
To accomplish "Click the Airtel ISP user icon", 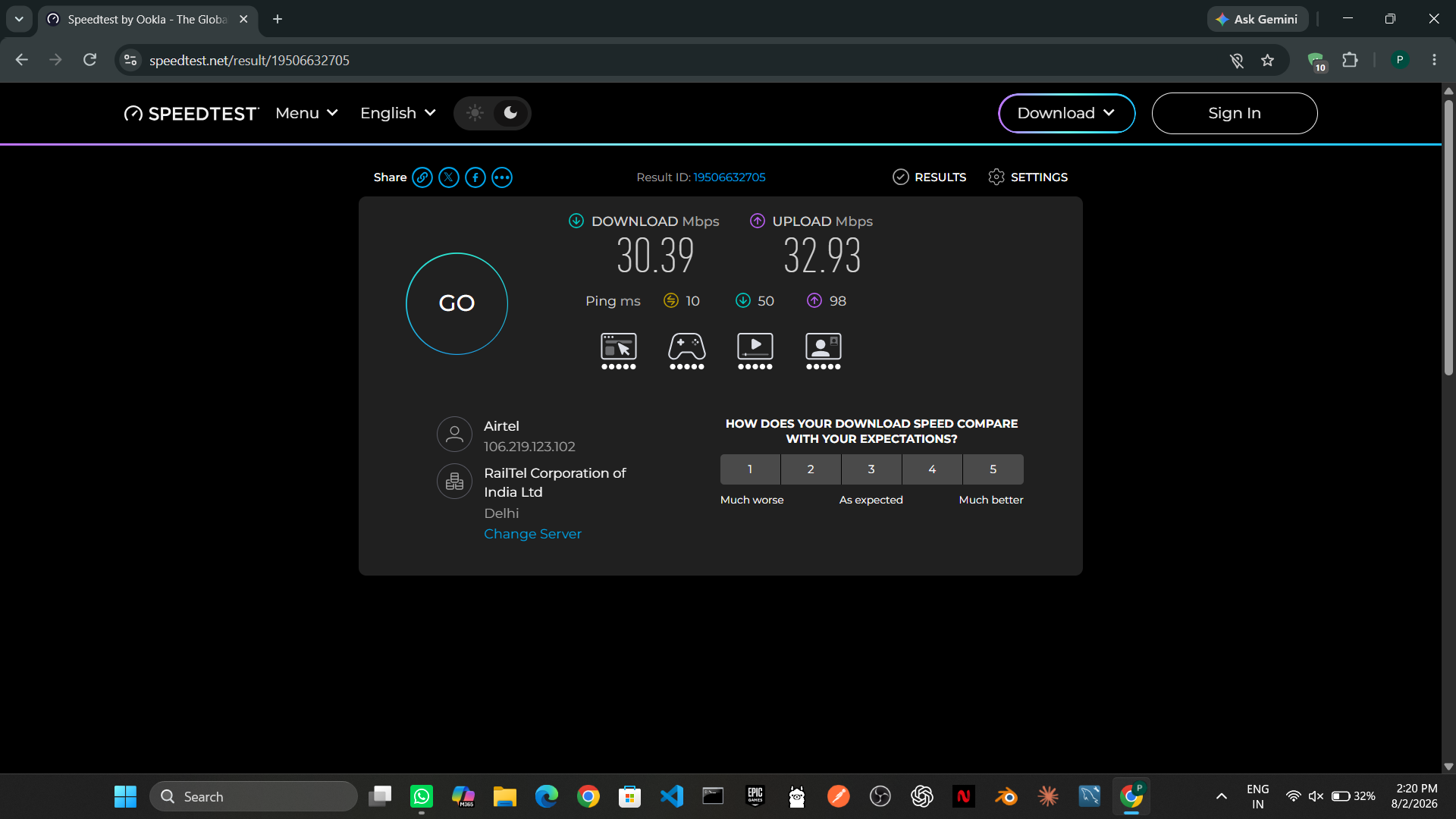I will click(454, 435).
